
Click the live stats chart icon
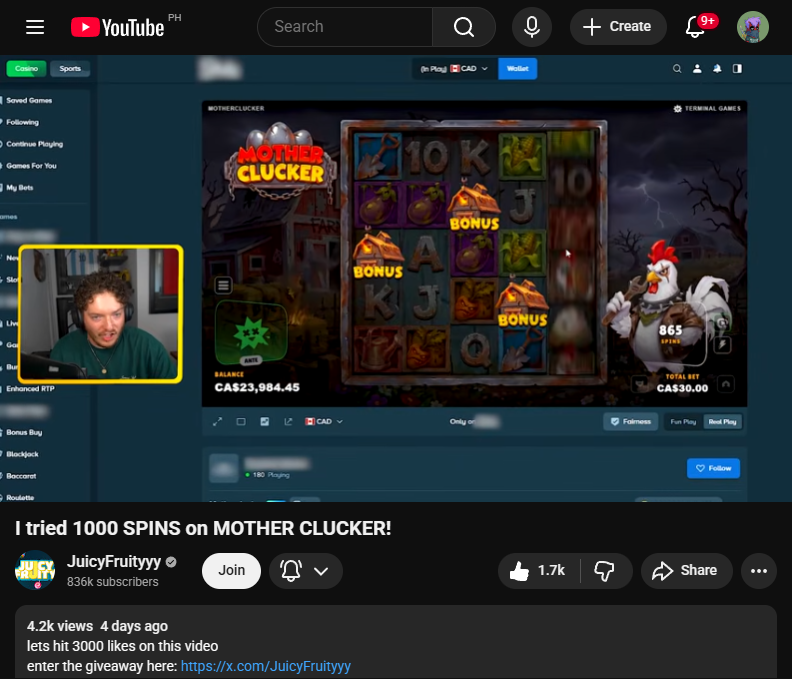(265, 421)
